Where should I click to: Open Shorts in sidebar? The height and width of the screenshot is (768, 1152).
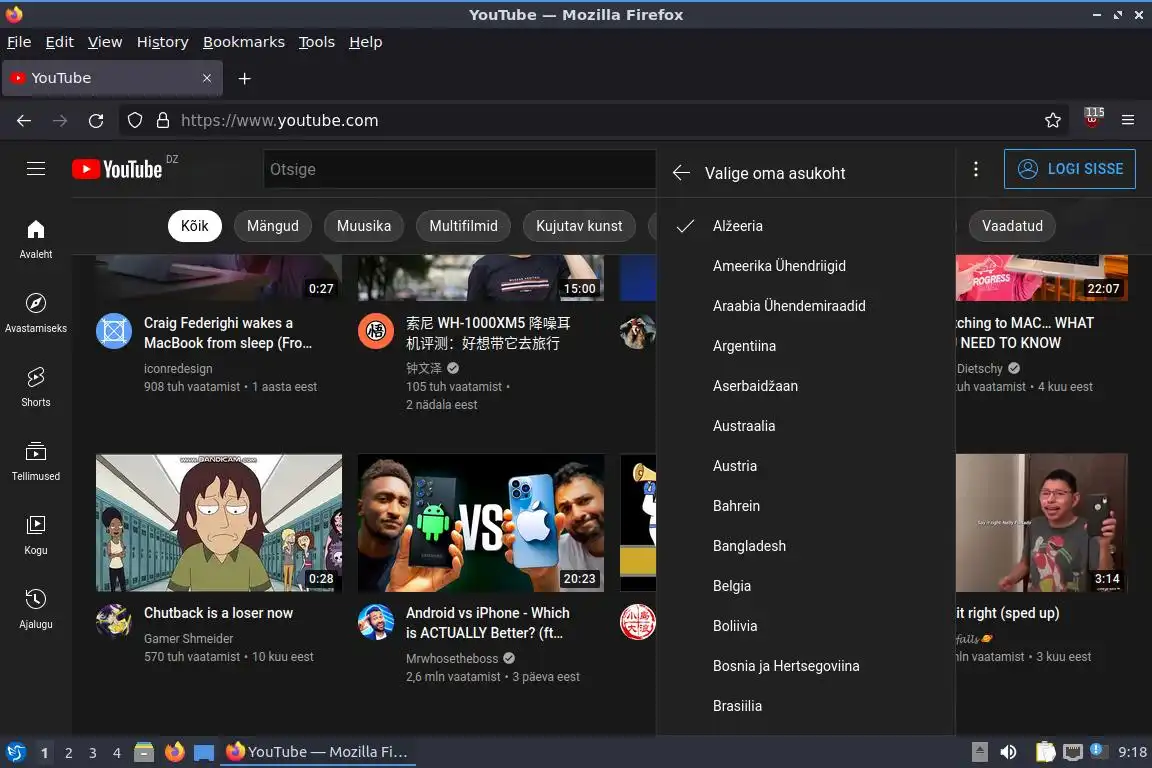[35, 387]
